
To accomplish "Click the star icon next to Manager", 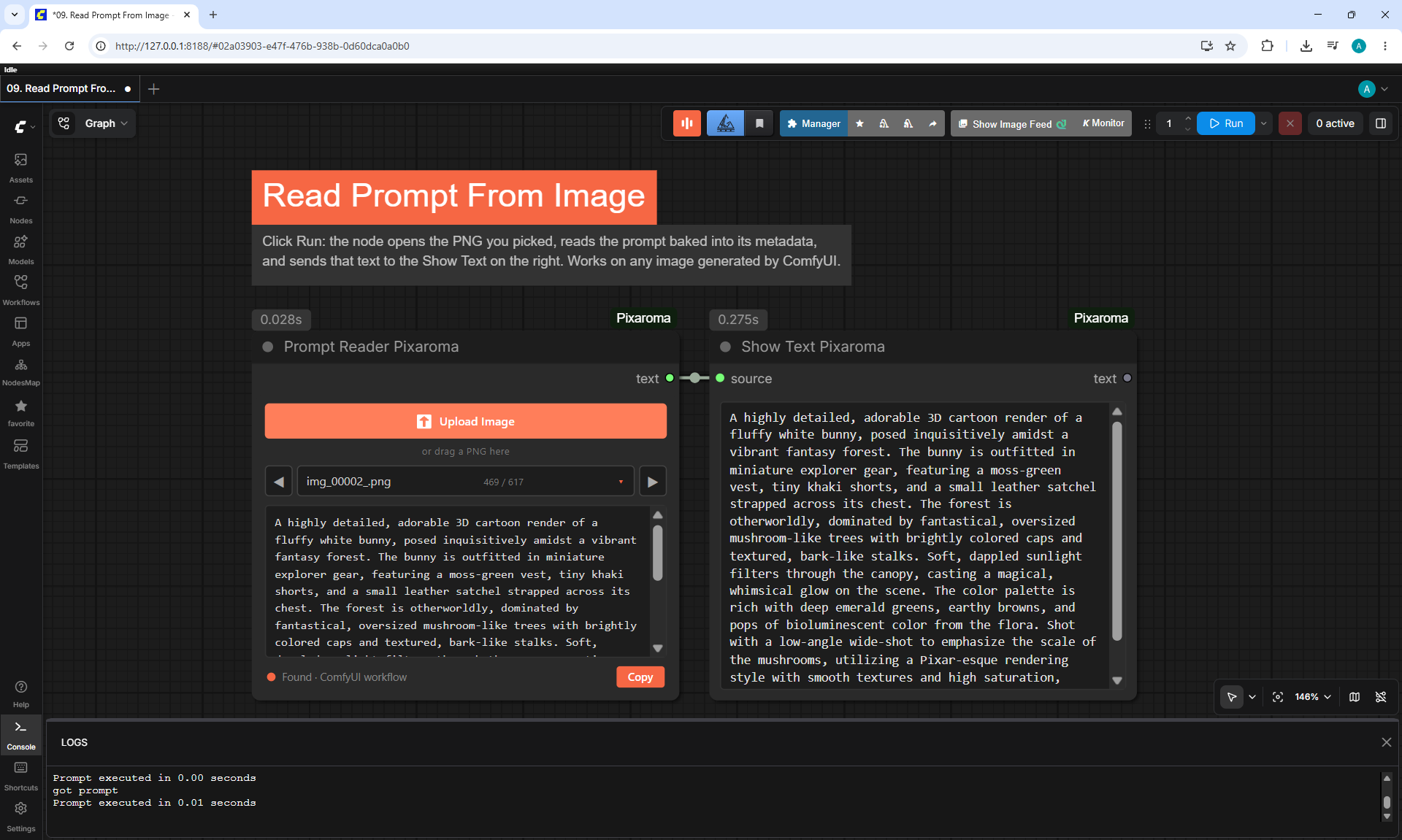I will (x=859, y=123).
